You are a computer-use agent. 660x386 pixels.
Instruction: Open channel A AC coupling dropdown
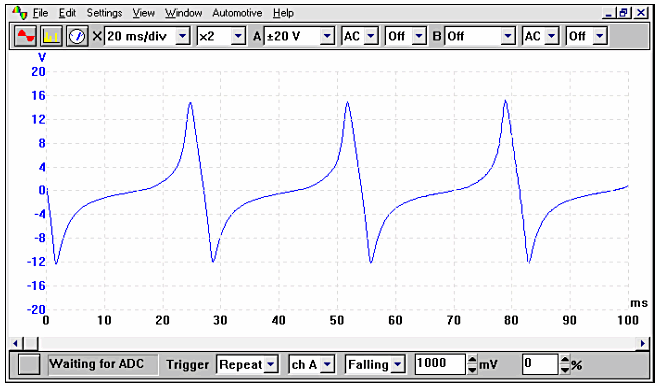click(370, 36)
